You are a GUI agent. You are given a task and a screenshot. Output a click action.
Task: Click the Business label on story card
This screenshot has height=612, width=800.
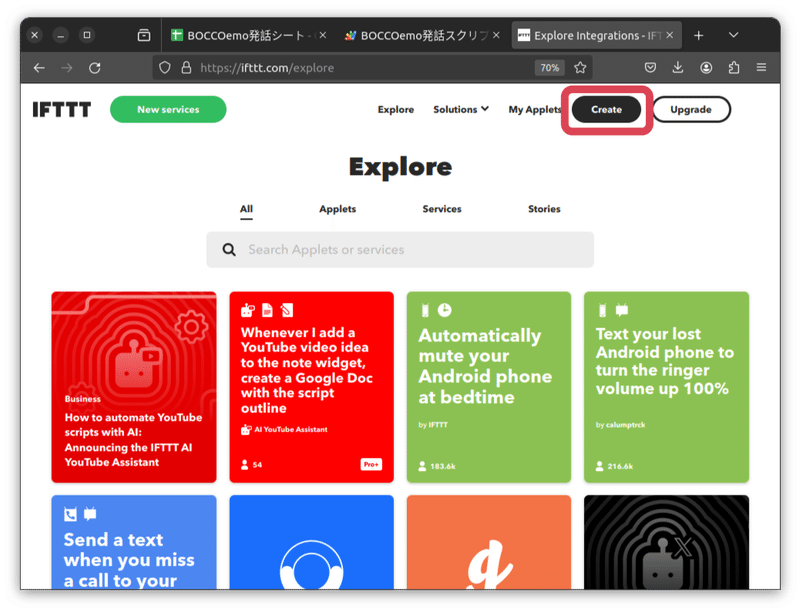[x=83, y=399]
